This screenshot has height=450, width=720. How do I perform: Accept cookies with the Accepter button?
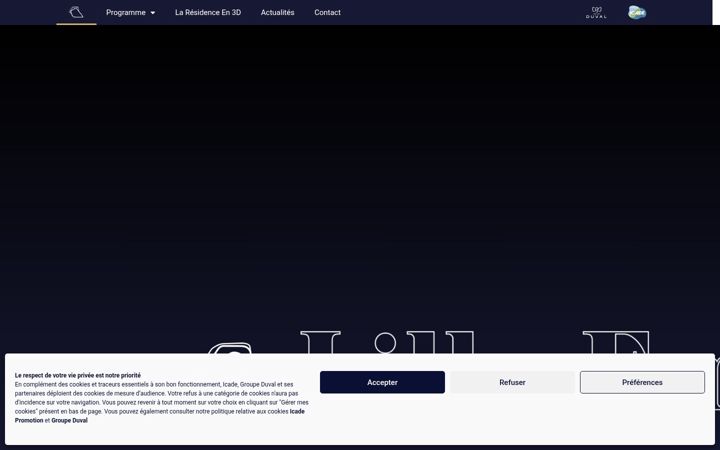[382, 382]
